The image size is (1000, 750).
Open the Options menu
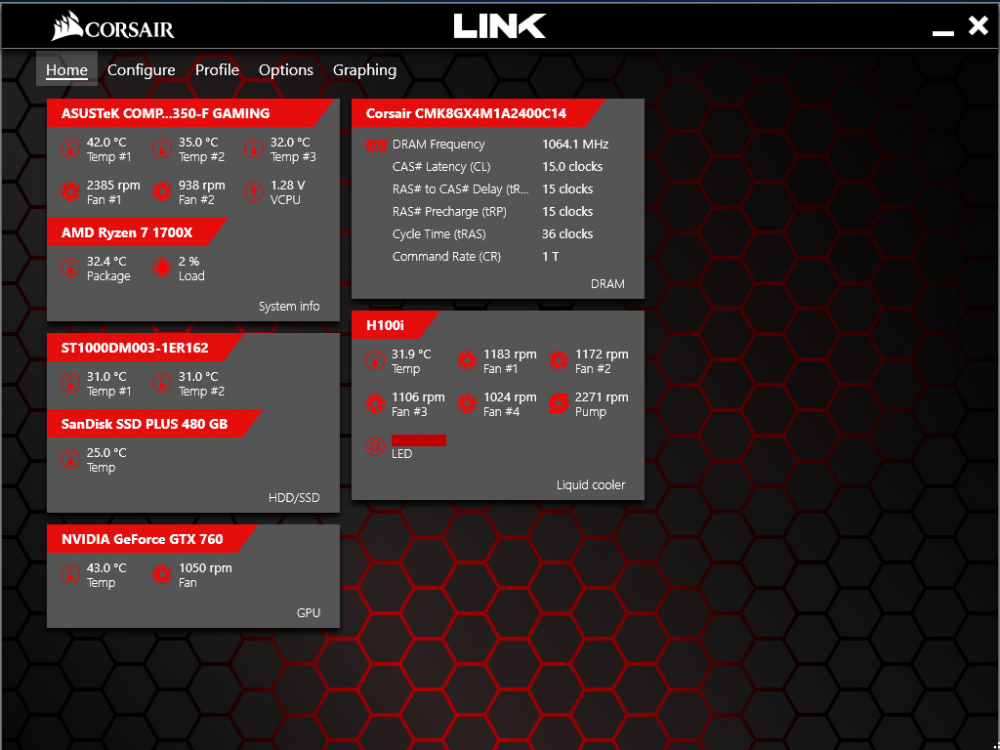286,70
